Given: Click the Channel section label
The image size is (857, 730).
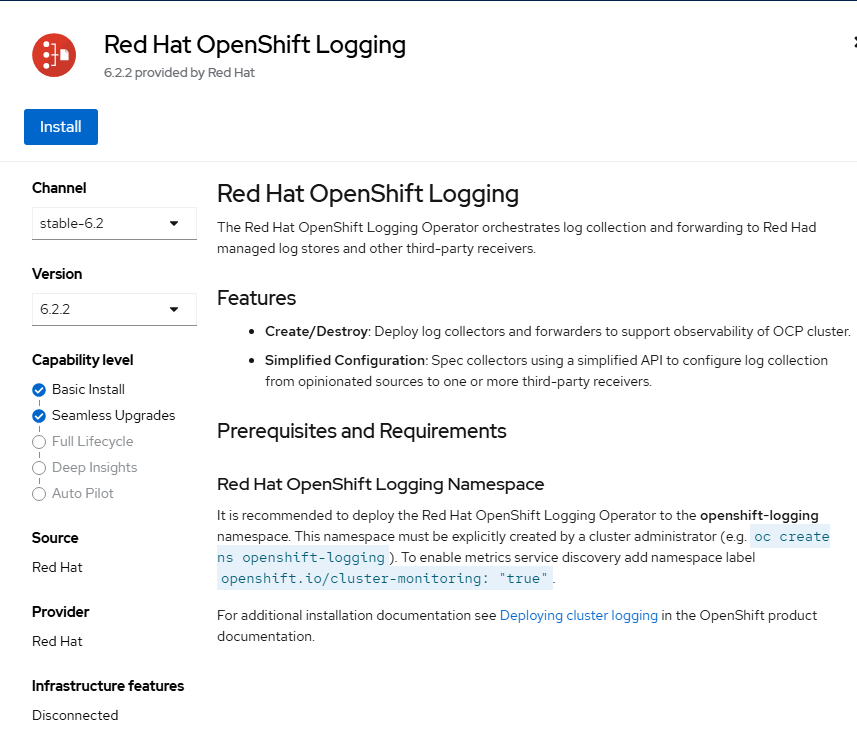Looking at the screenshot, I should click(59, 188).
